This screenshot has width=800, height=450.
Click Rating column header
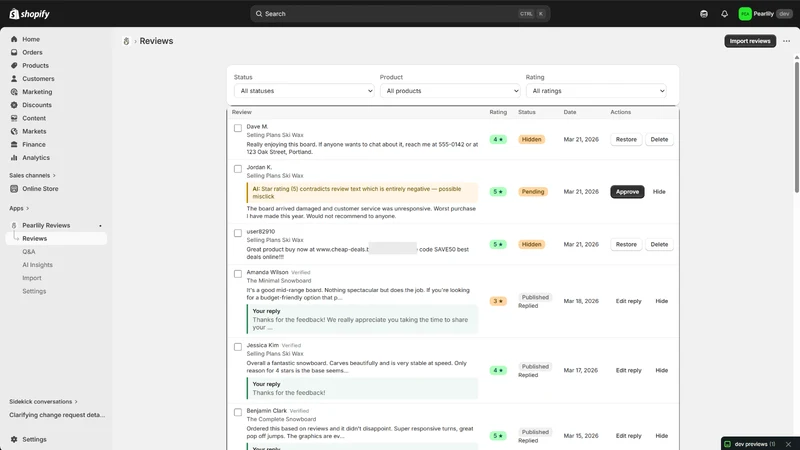coord(498,112)
